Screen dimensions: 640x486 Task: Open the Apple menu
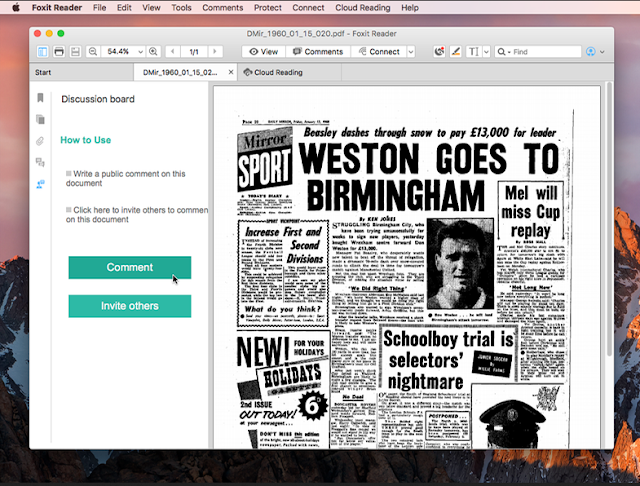click(x=16, y=7)
